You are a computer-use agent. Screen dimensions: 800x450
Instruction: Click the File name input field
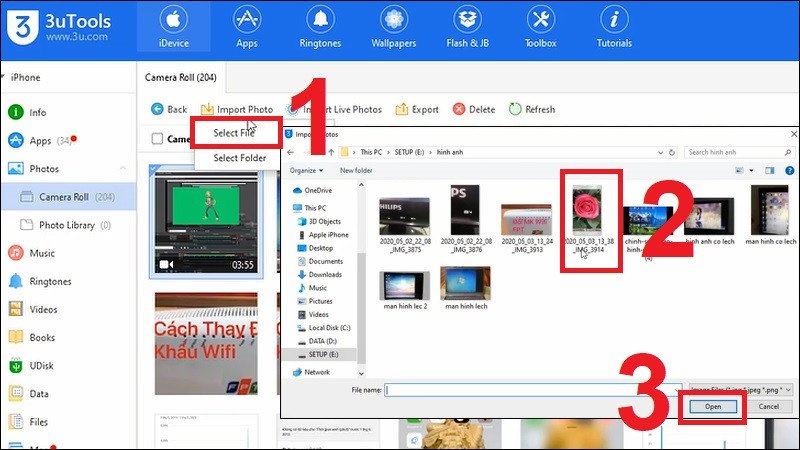(533, 390)
